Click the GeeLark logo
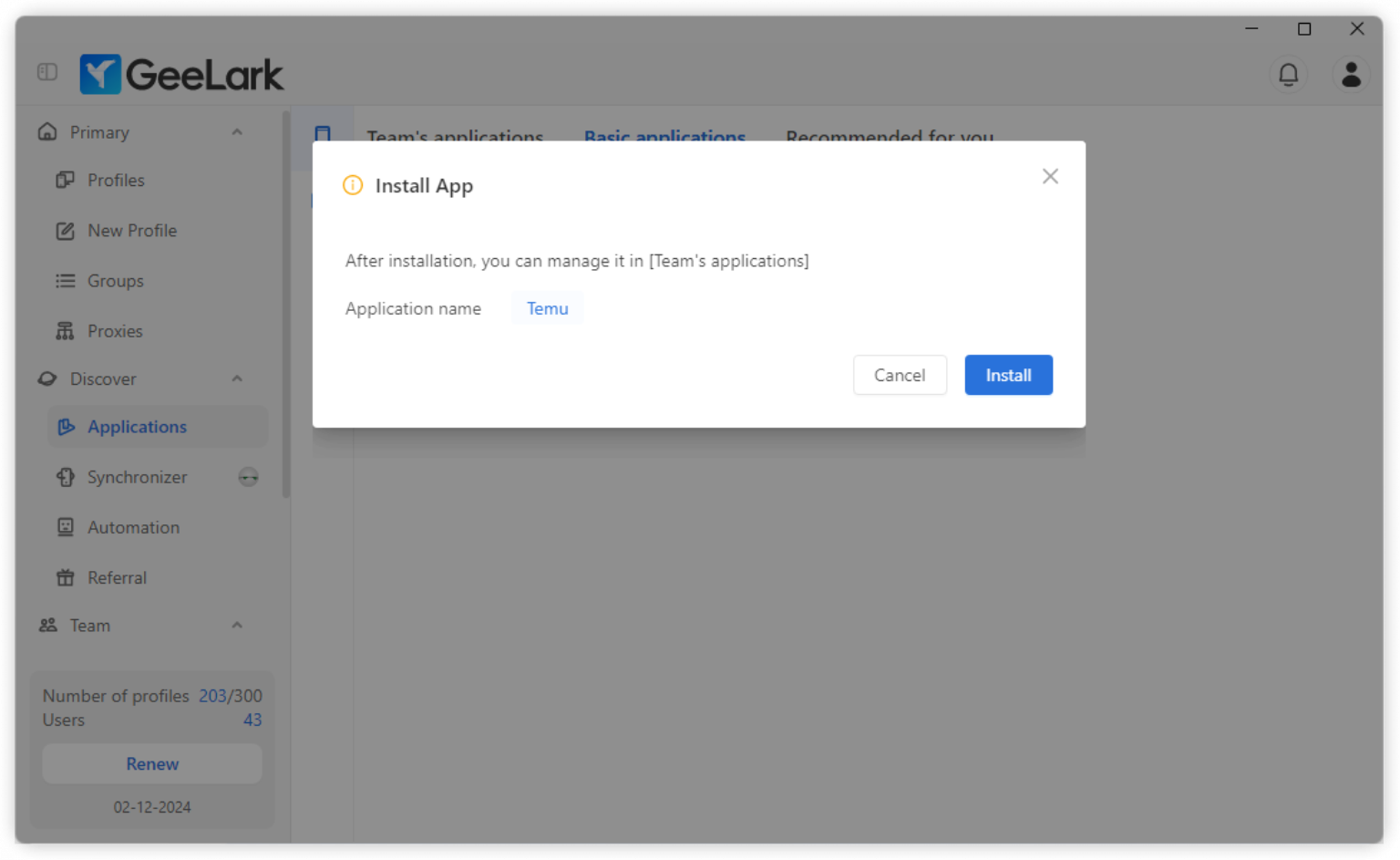 pyautogui.click(x=181, y=74)
